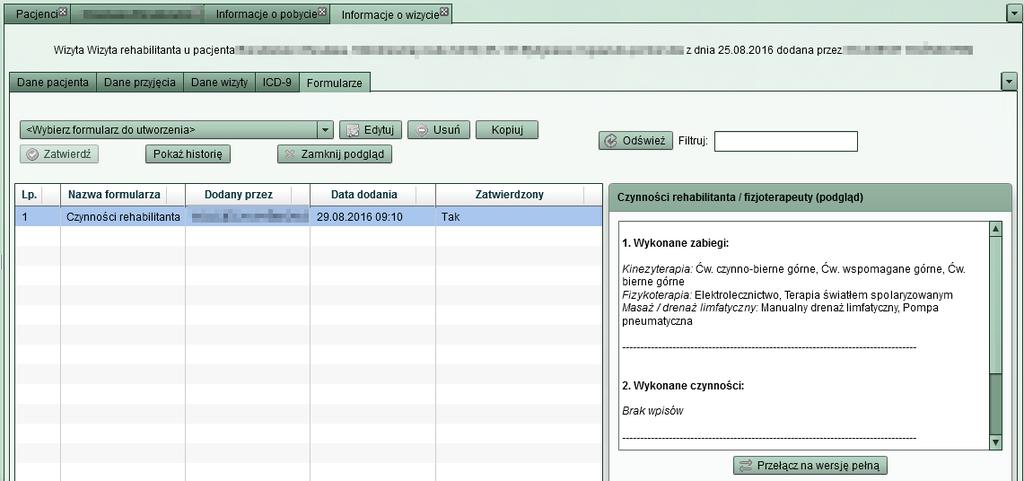Click the '2. Wykonane czynności:' heading
1024x481 pixels.
coord(683,386)
